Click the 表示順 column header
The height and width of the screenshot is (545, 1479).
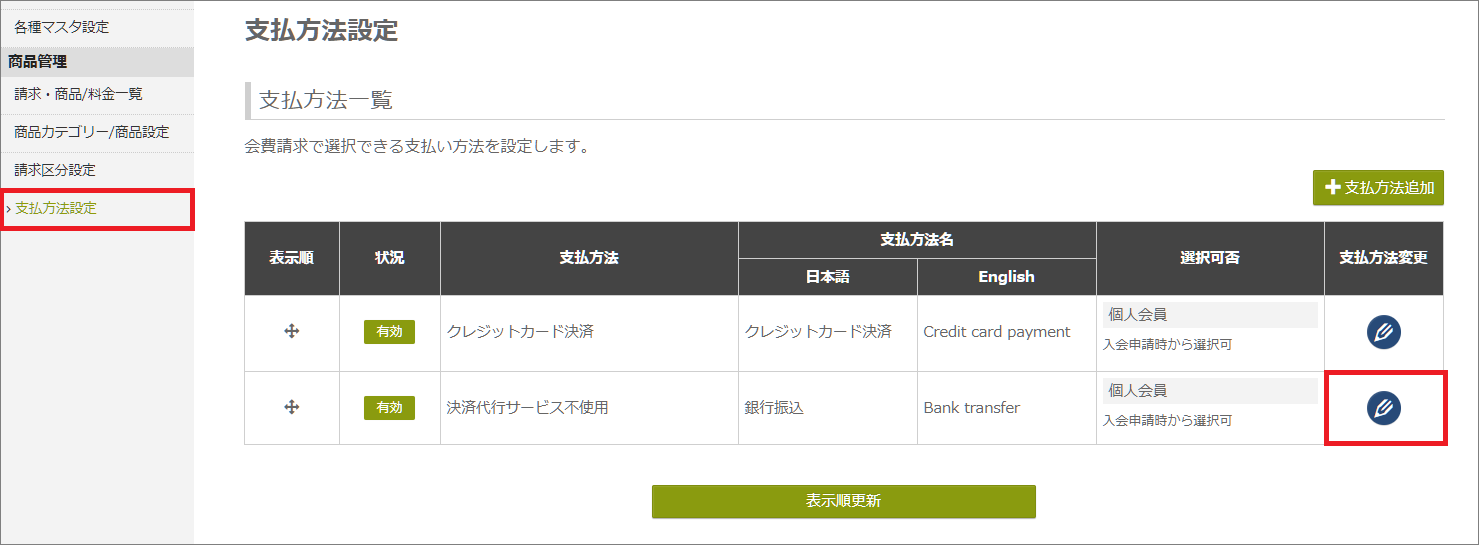(x=292, y=258)
